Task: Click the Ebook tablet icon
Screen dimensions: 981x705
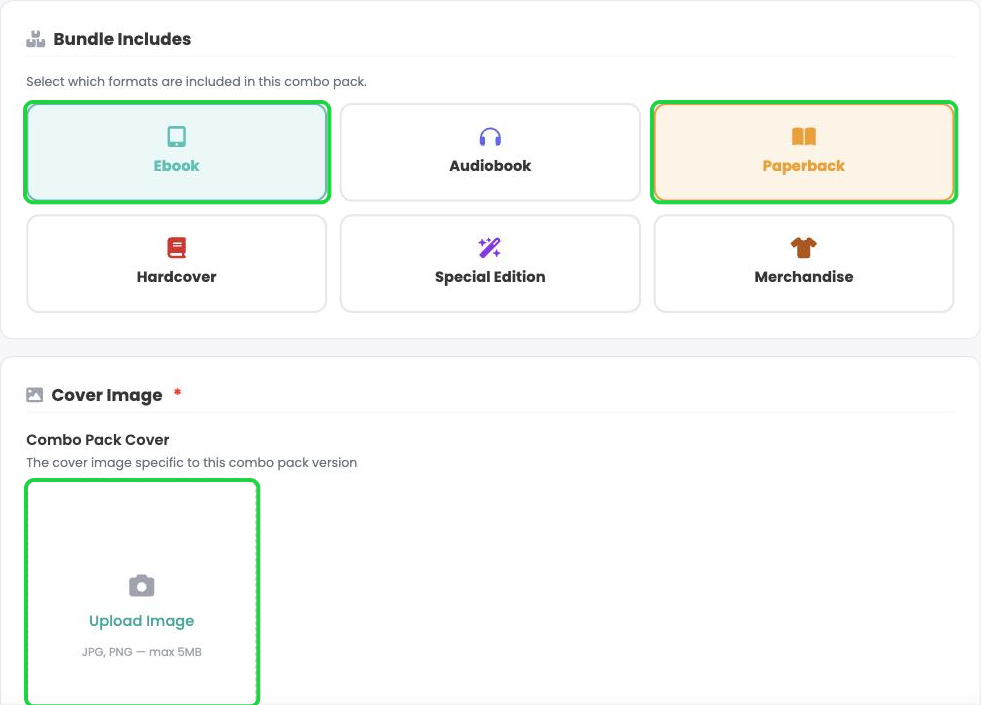Action: click(176, 136)
